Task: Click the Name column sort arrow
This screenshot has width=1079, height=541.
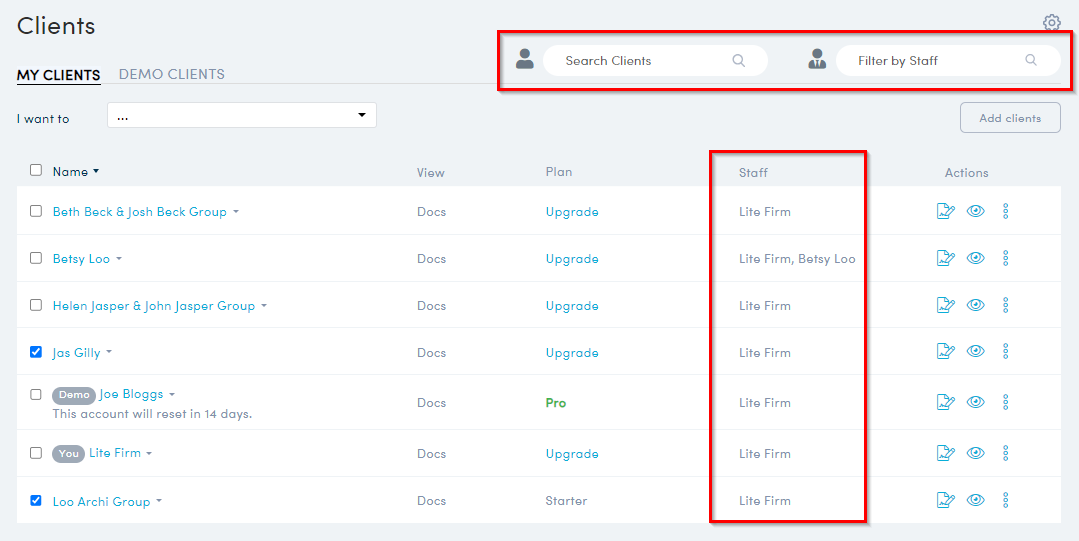Action: [96, 172]
